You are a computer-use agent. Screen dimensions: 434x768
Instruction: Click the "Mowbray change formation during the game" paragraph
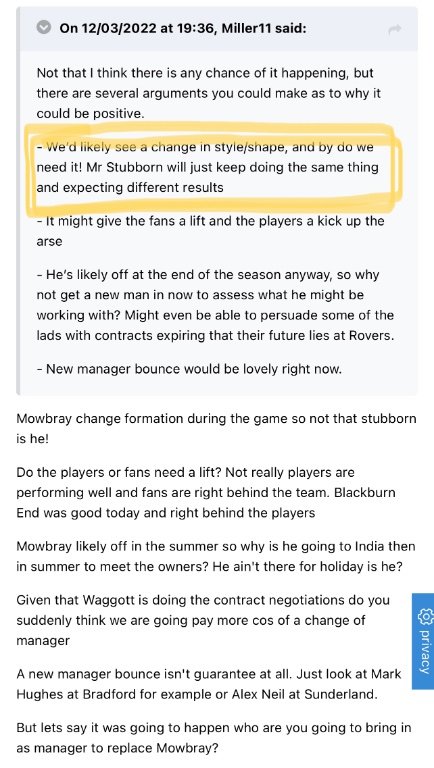coord(216,429)
